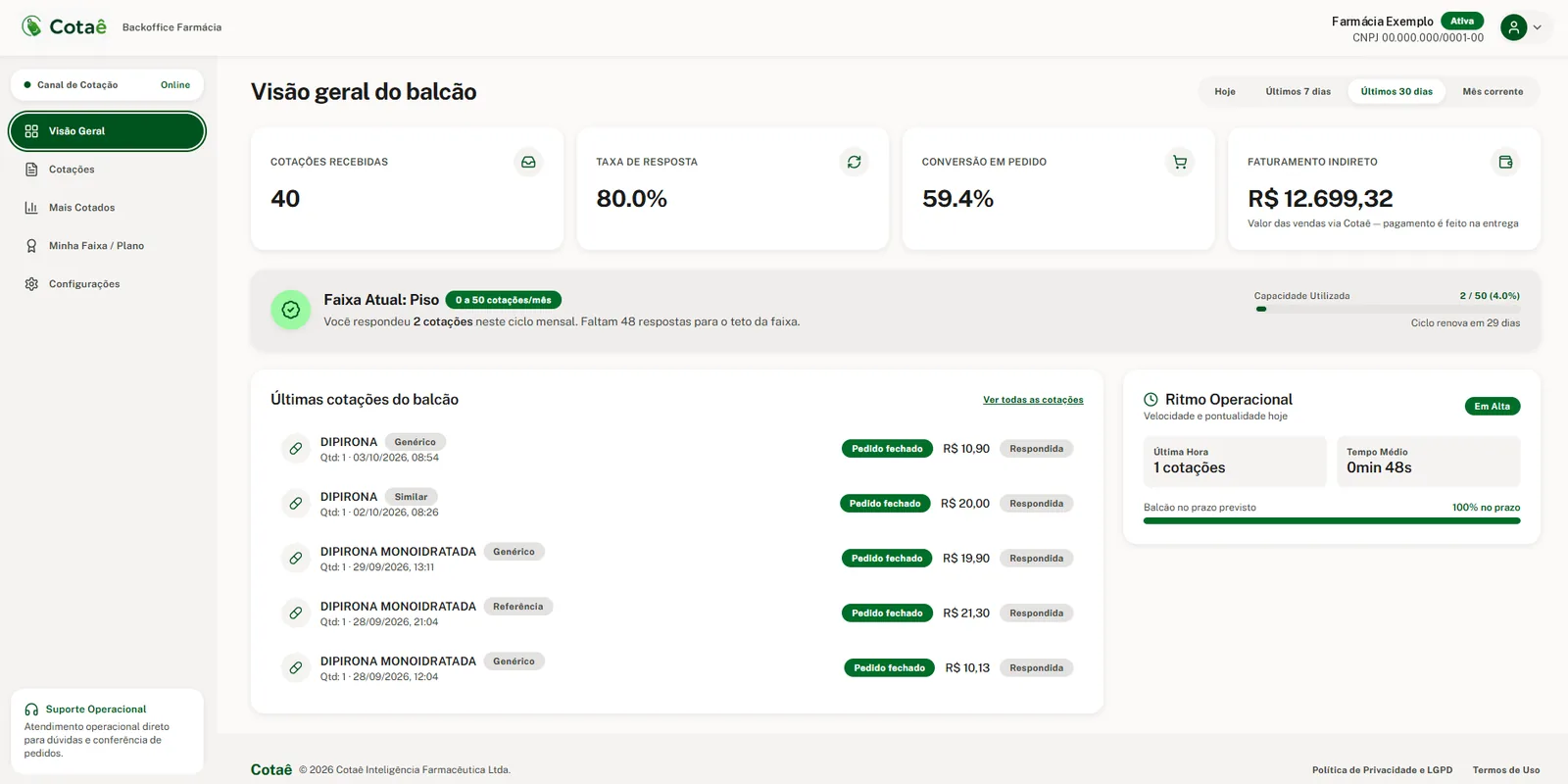Click pill icon for DIPIRONA MONOIDRATADA Referência row

[295, 613]
